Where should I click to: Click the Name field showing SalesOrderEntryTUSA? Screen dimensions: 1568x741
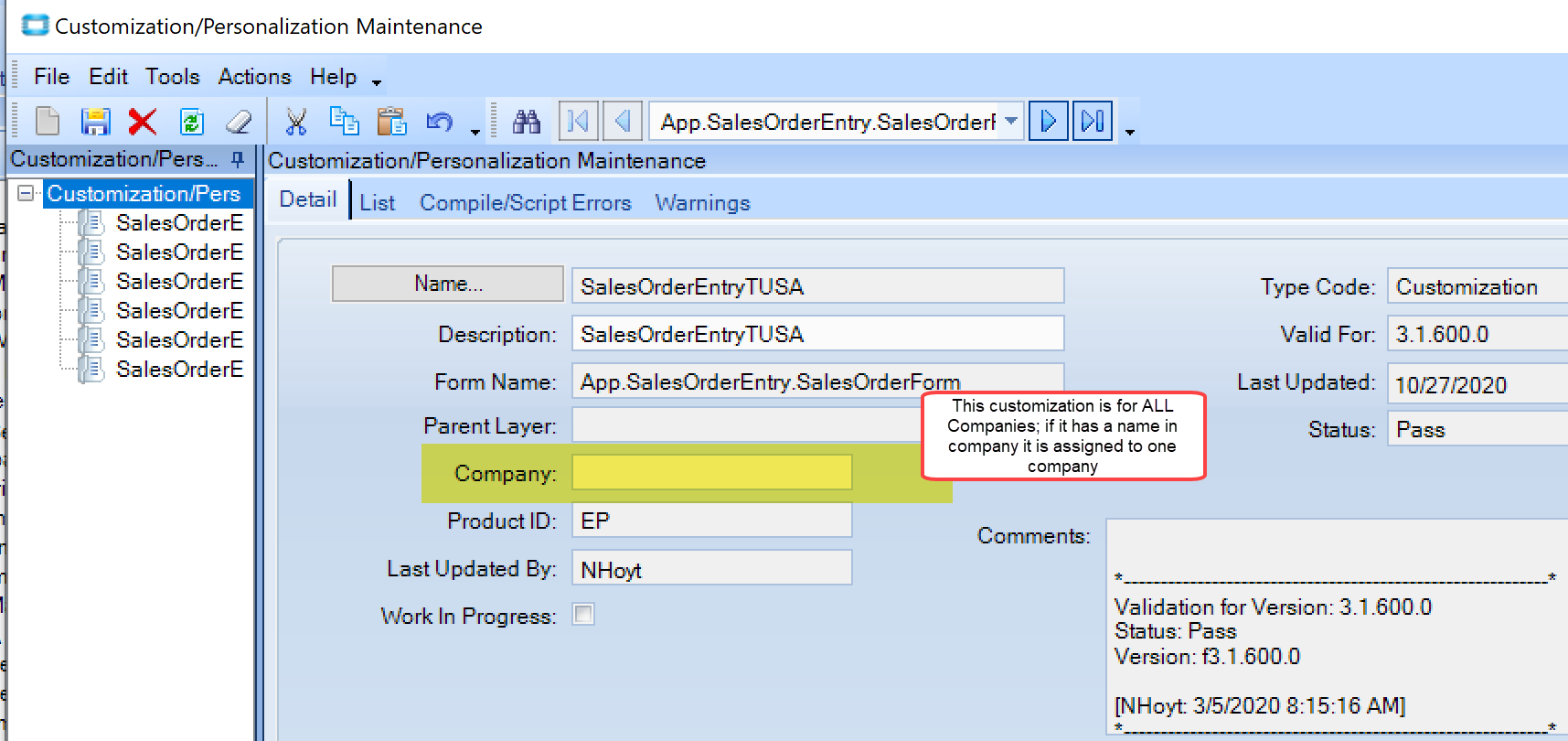click(x=818, y=285)
